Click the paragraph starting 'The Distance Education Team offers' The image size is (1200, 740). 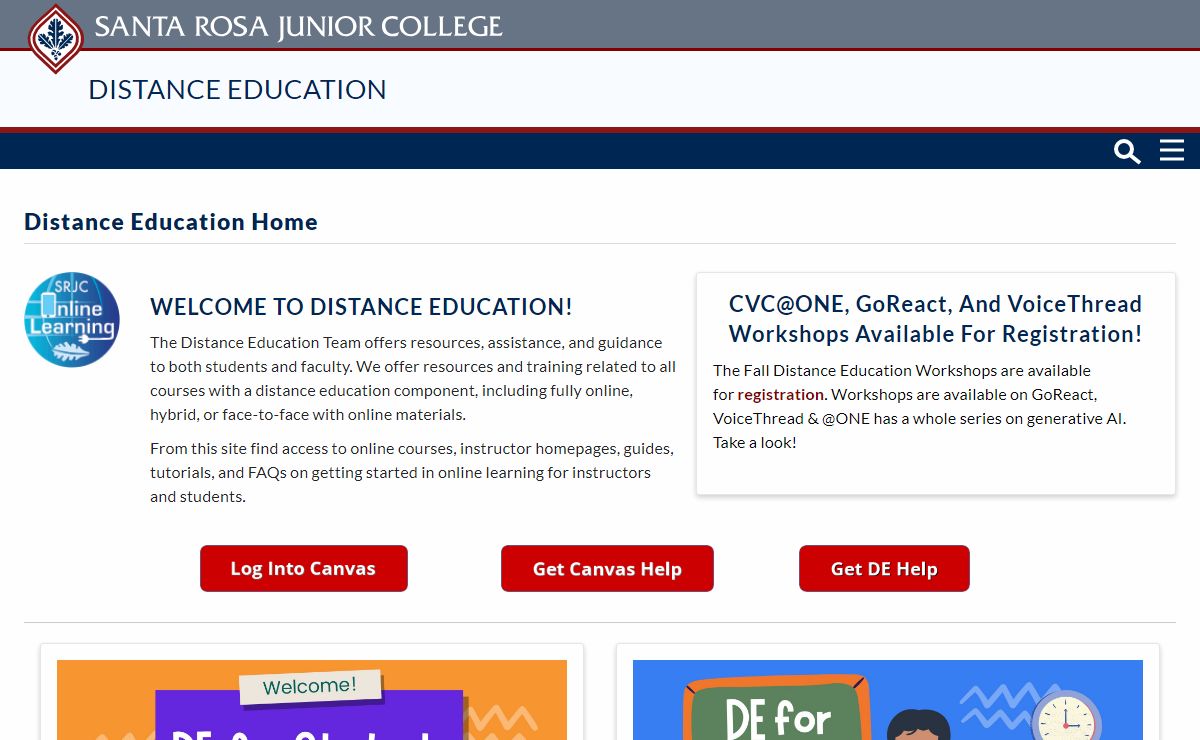click(x=413, y=379)
